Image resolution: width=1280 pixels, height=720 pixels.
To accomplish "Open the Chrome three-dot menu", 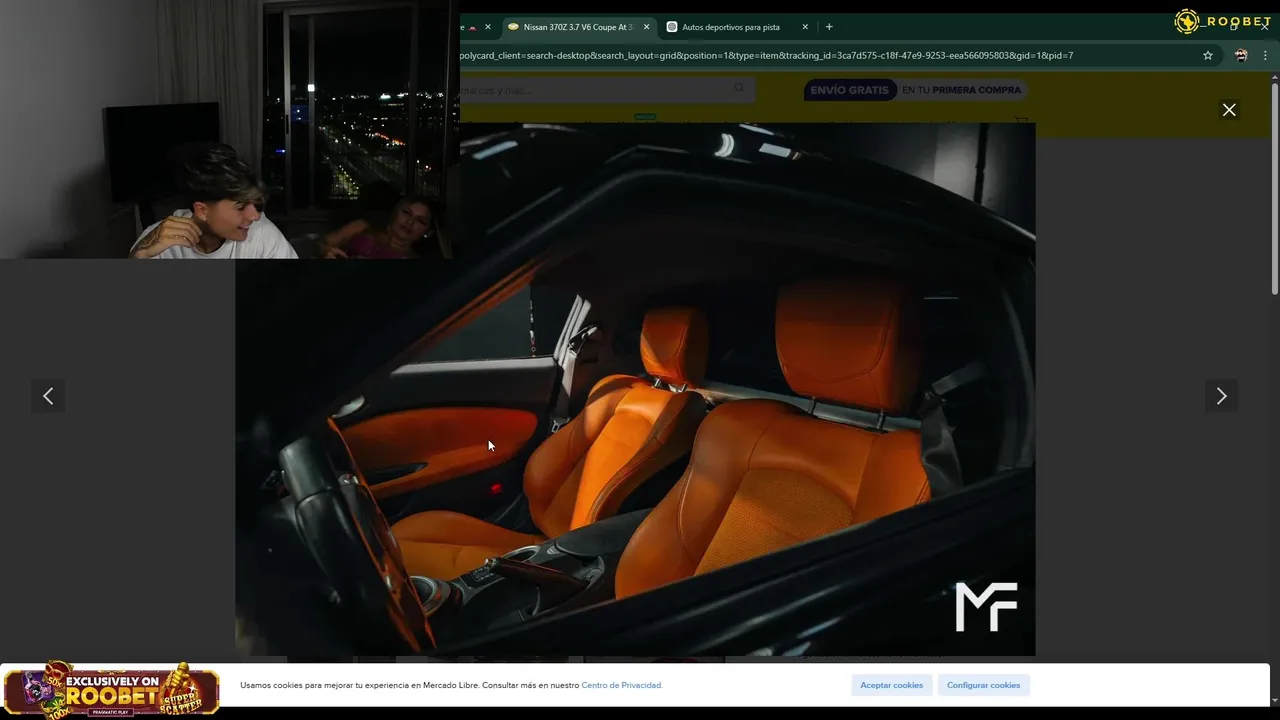I will coord(1265,56).
